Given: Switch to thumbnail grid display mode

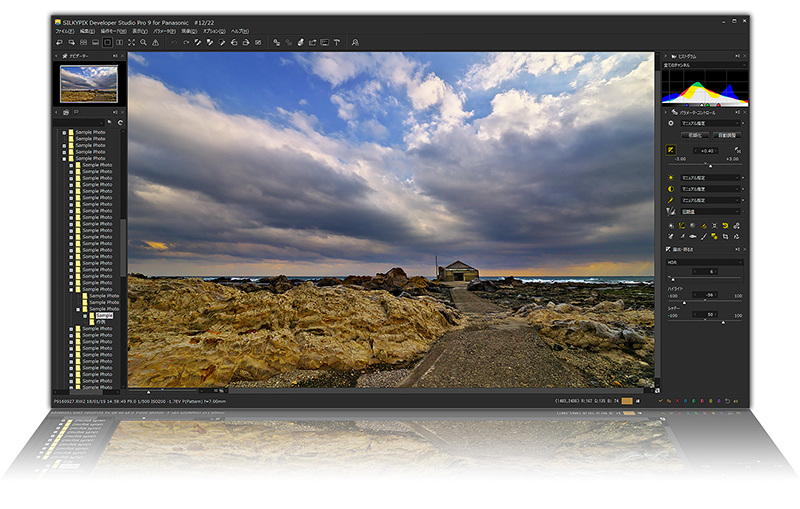Looking at the screenshot, I should pyautogui.click(x=83, y=43).
